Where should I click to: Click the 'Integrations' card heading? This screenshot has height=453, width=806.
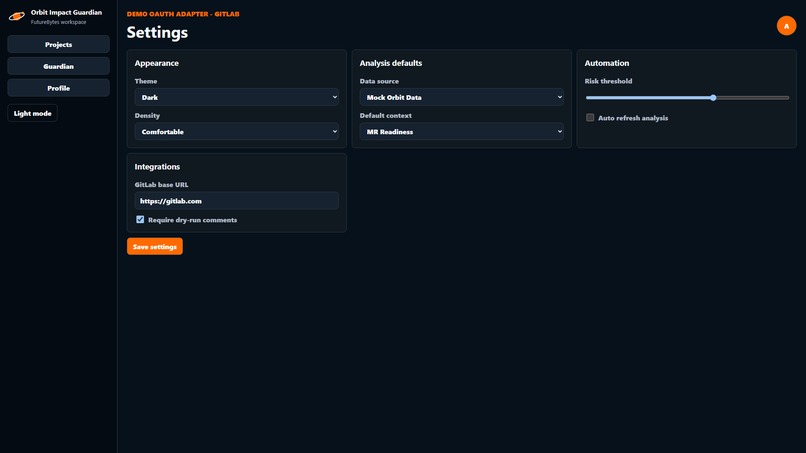[157, 167]
